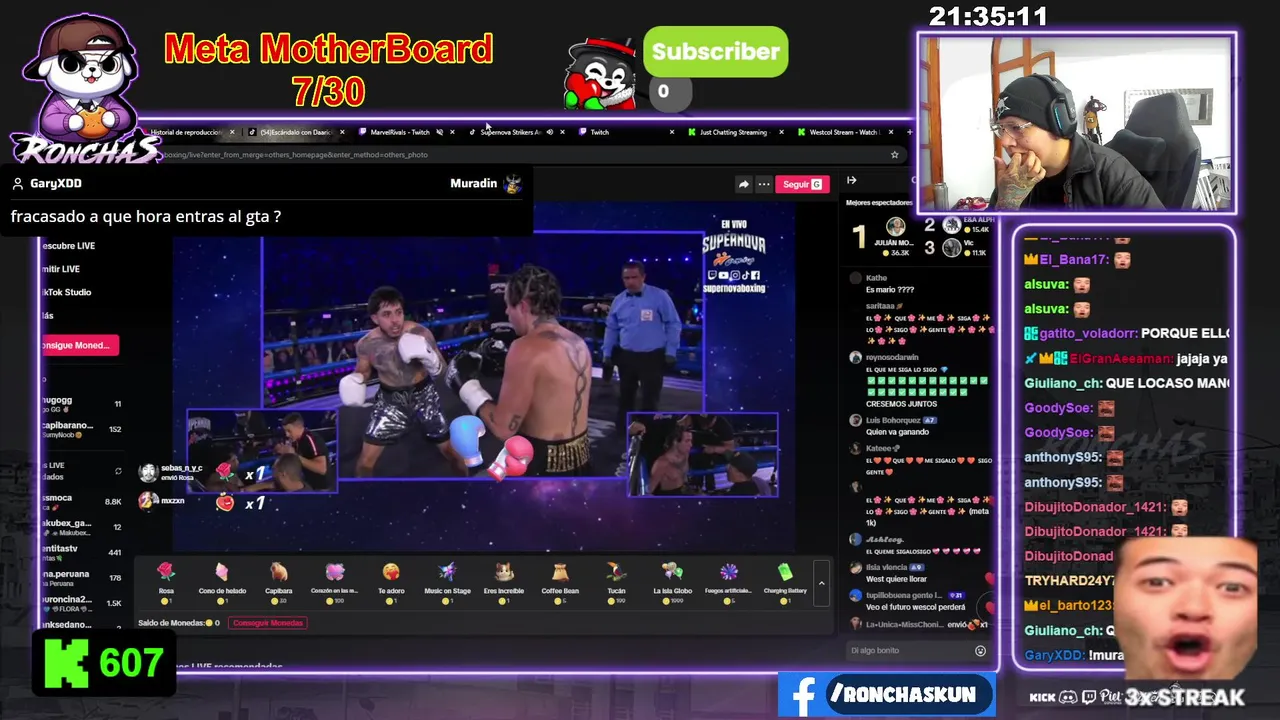Send the La Isla Globo gift
1280x720 pixels.
tap(673, 581)
